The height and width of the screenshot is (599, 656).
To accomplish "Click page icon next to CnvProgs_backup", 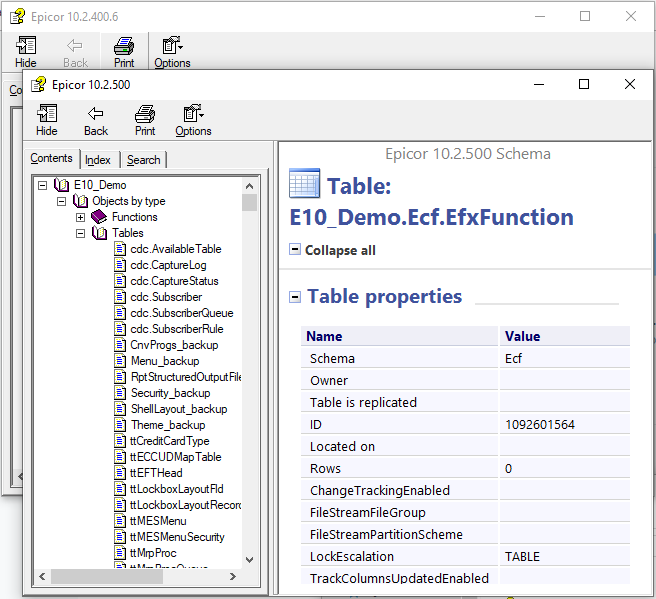I will point(120,345).
